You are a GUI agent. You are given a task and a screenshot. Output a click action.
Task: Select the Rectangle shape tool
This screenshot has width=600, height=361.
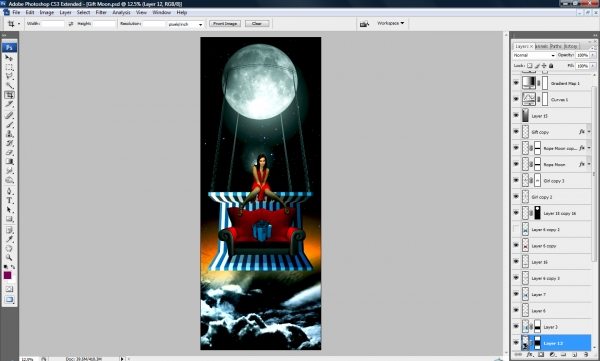click(x=9, y=219)
